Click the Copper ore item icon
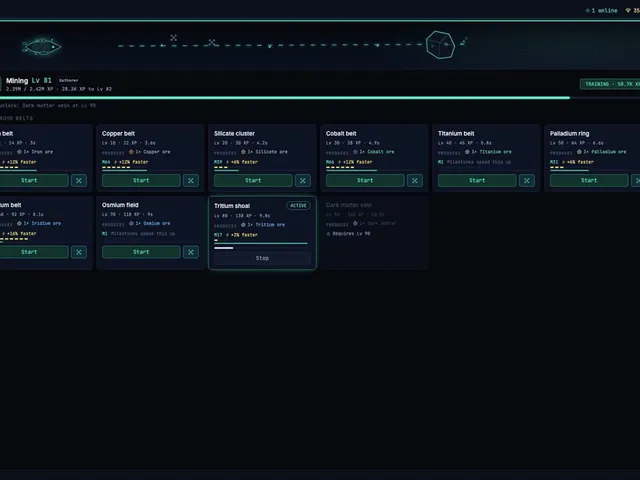640x480 pixels. click(131, 152)
